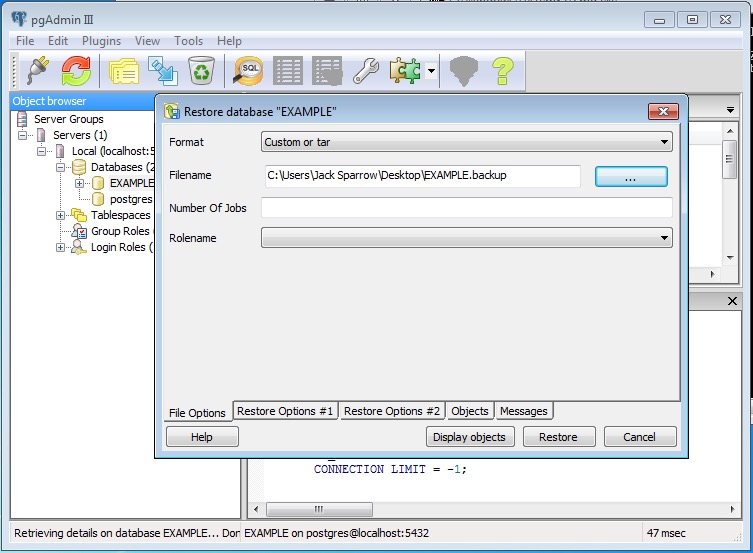Click the Refresh toolbar icon

click(x=76, y=70)
